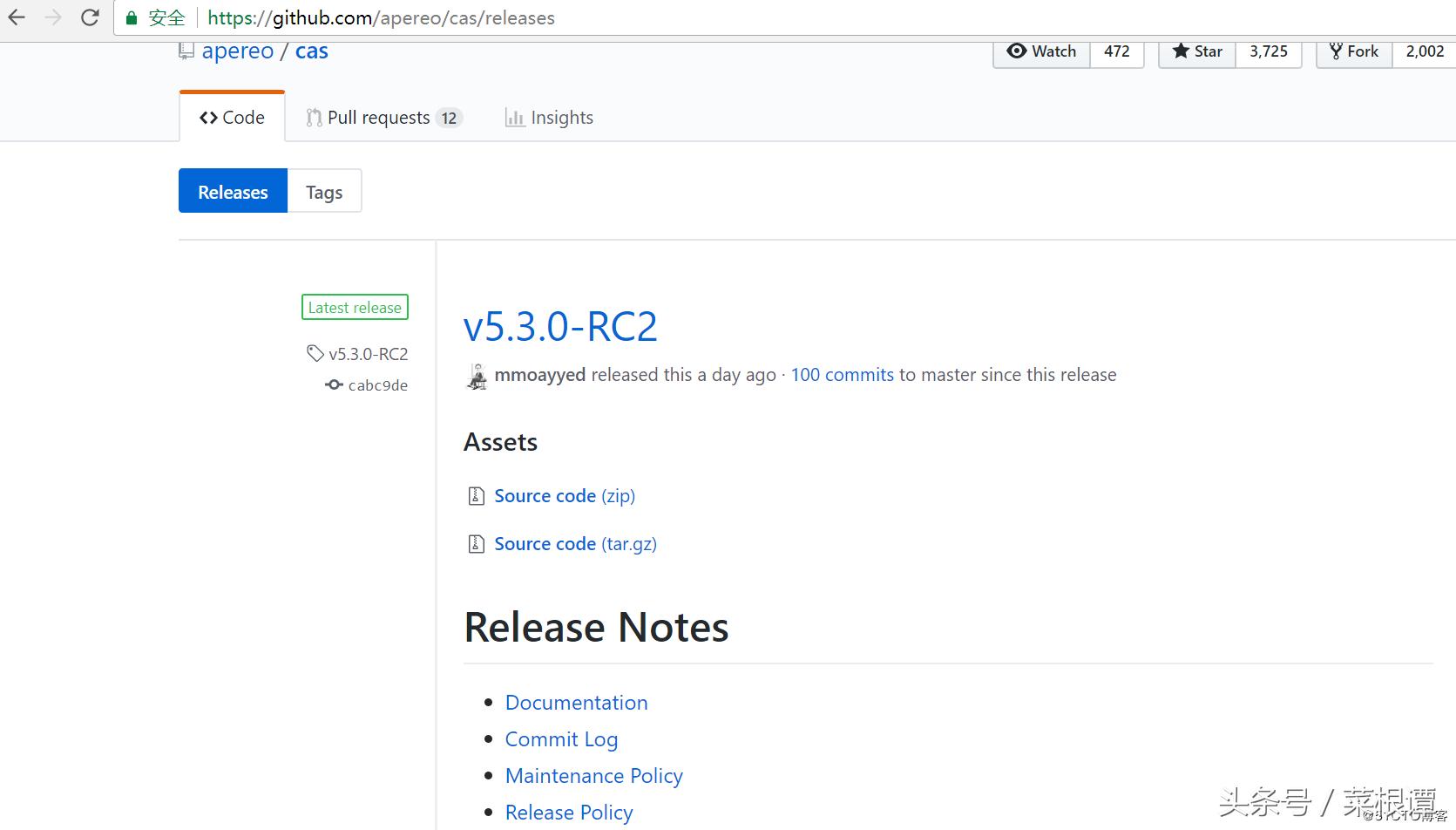1456x830 pixels.
Task: Open the v5.3.0-RC2 release title
Action: coord(560,327)
